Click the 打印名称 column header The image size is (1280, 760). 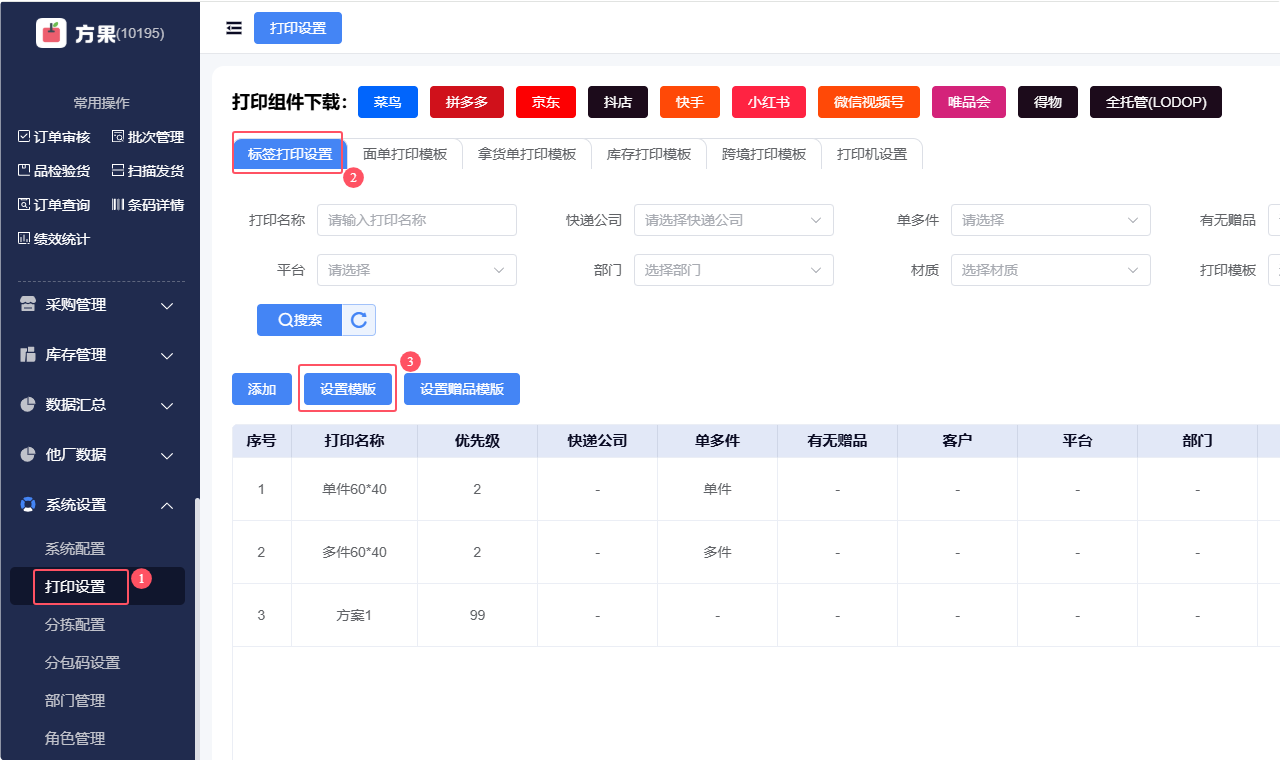pos(354,441)
